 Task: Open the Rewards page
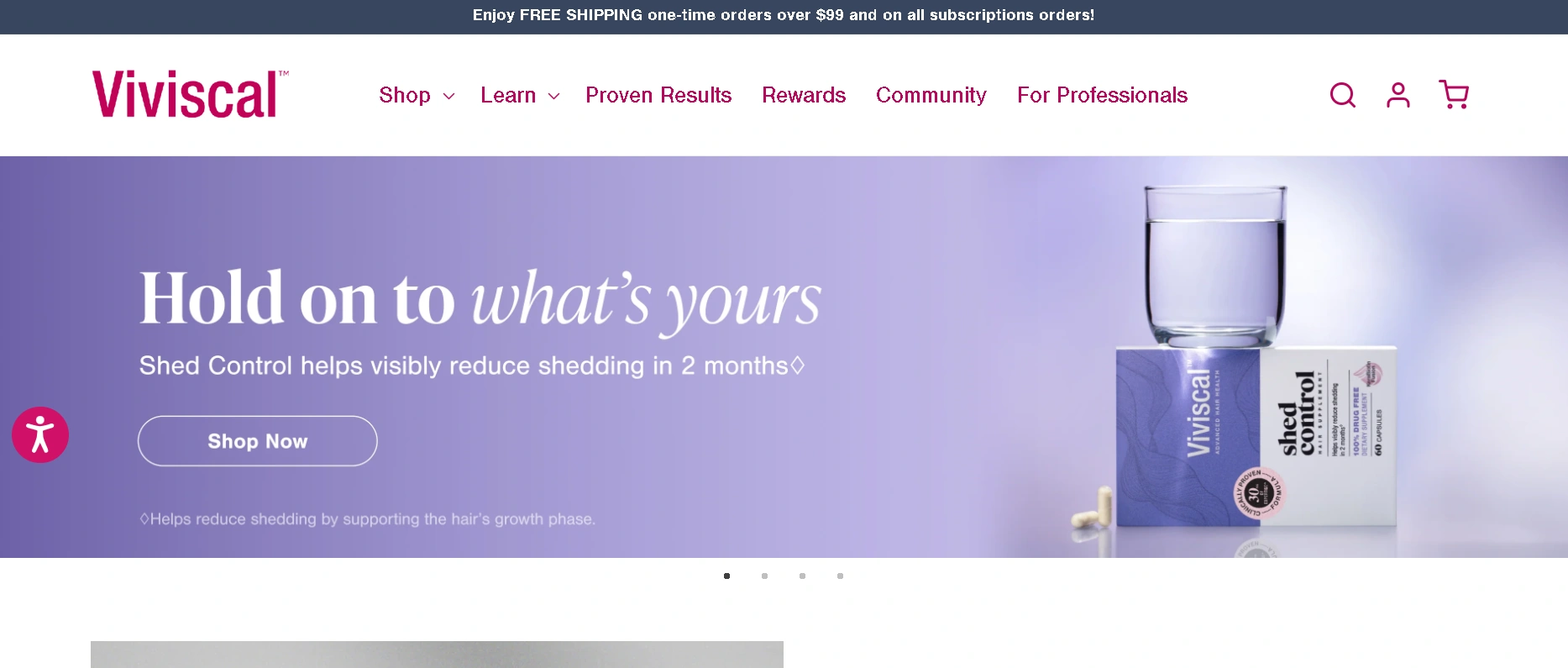(x=804, y=95)
